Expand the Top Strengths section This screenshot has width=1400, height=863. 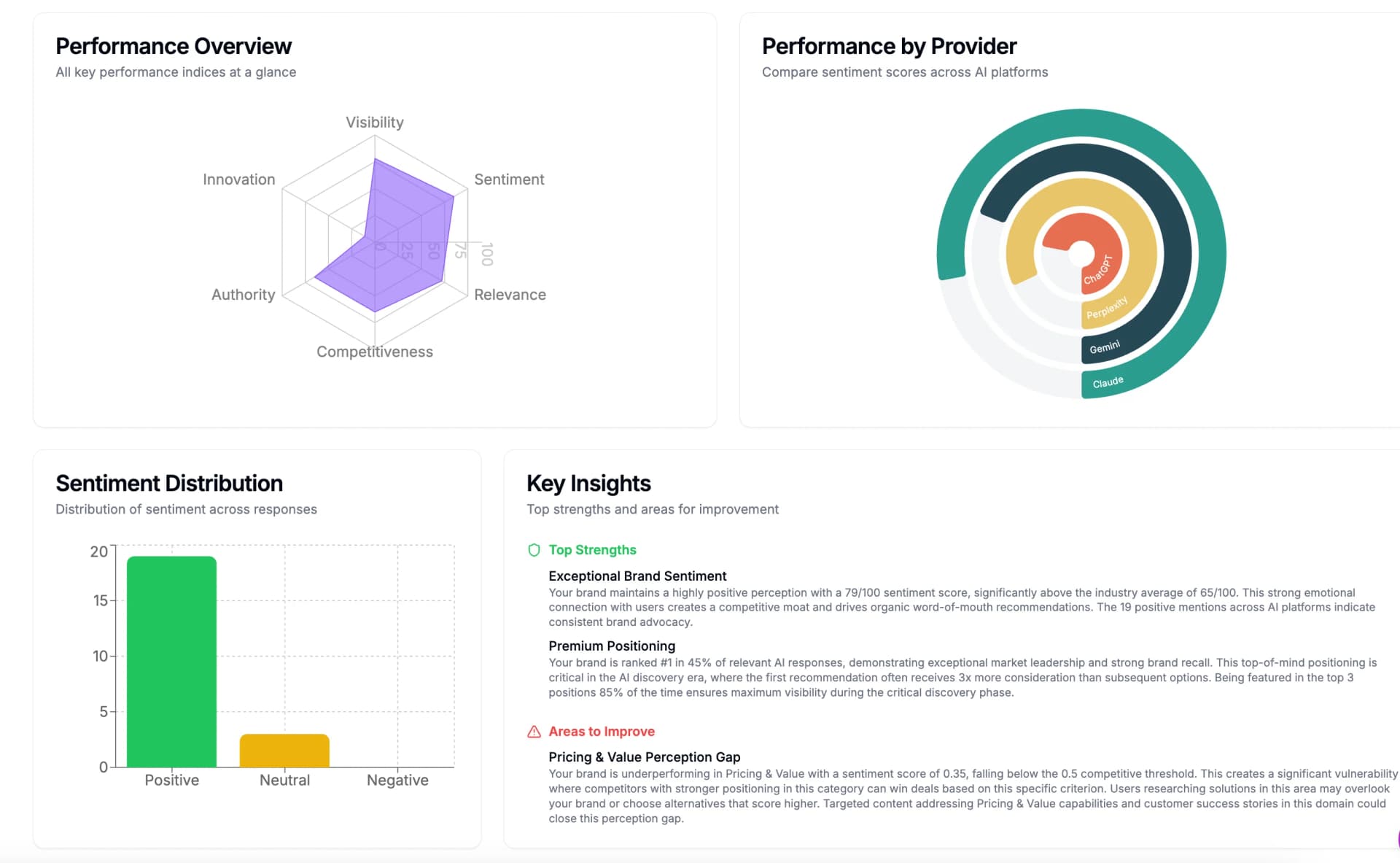point(593,549)
